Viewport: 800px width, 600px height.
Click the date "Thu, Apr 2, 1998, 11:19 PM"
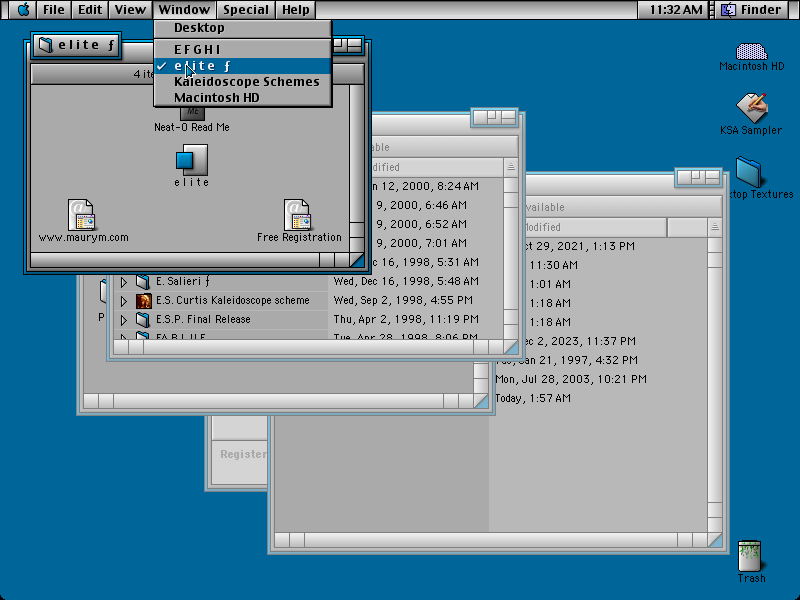click(406, 319)
